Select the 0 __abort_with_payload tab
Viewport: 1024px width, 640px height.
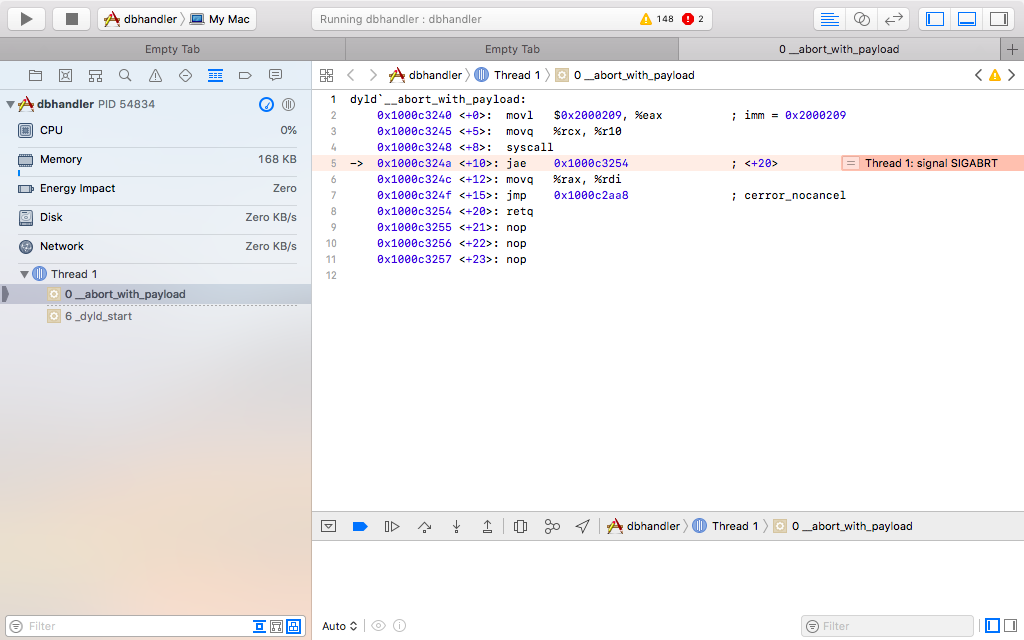pyautogui.click(x=838, y=49)
